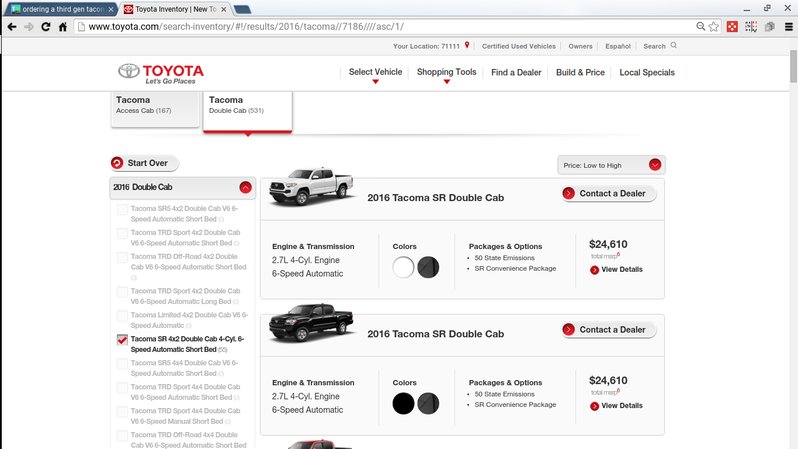Click the red arrow icon on first Contact a Dealer
Image resolution: width=798 pixels, height=449 pixels.
point(568,193)
